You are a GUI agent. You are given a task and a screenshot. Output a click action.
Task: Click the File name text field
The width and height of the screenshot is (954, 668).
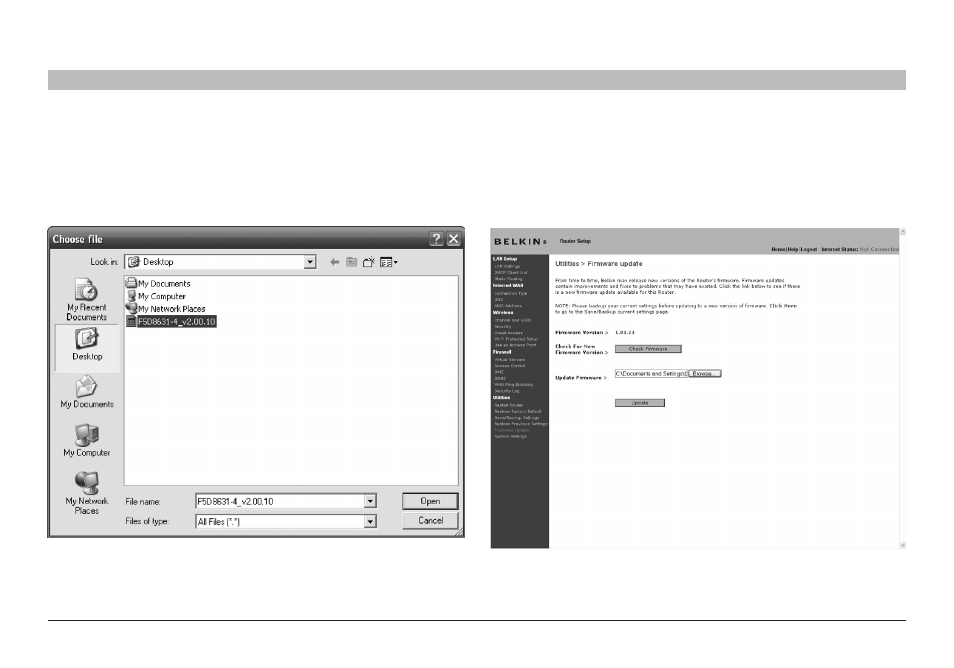coord(280,501)
